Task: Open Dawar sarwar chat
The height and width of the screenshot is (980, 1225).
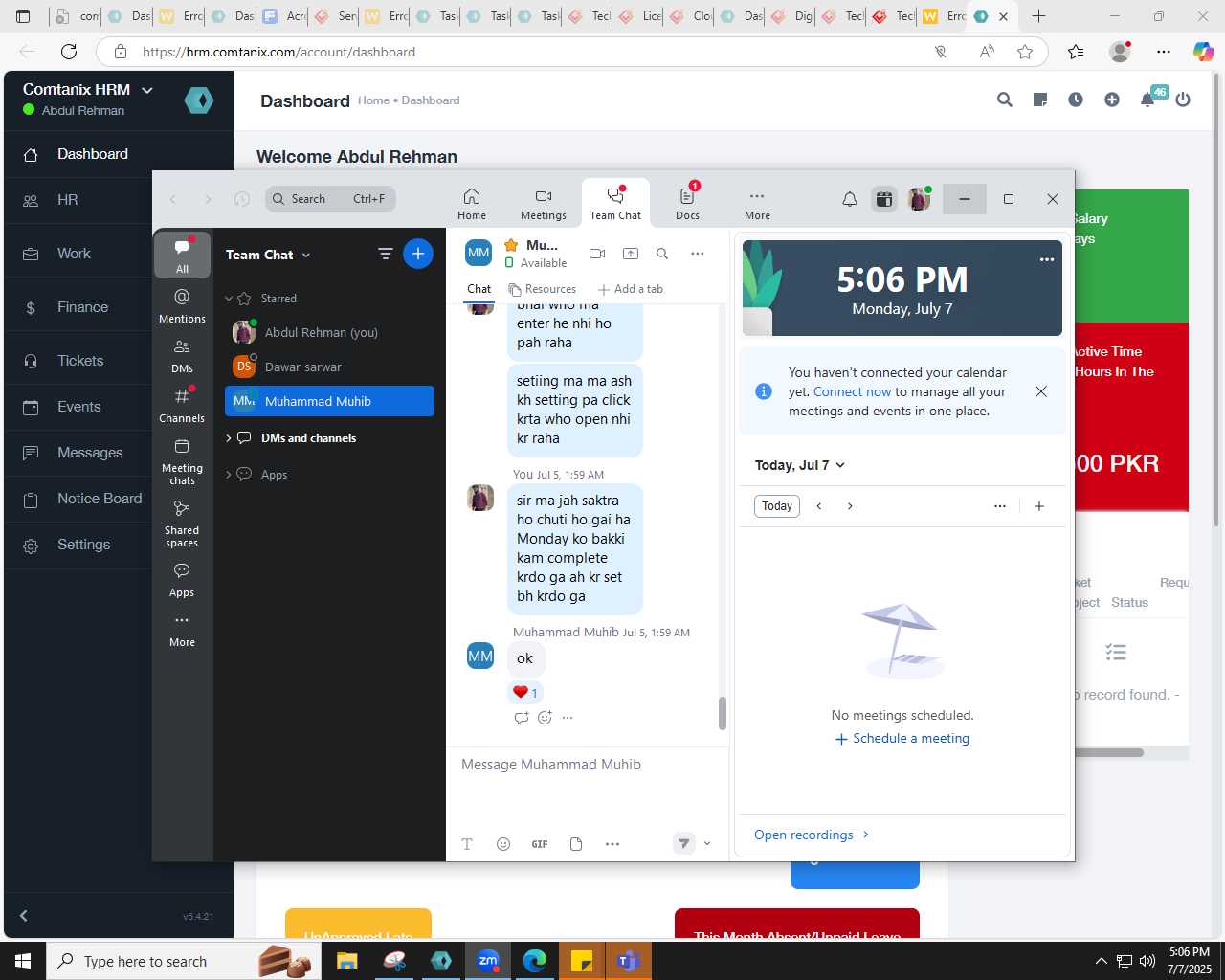Action: 329,367
